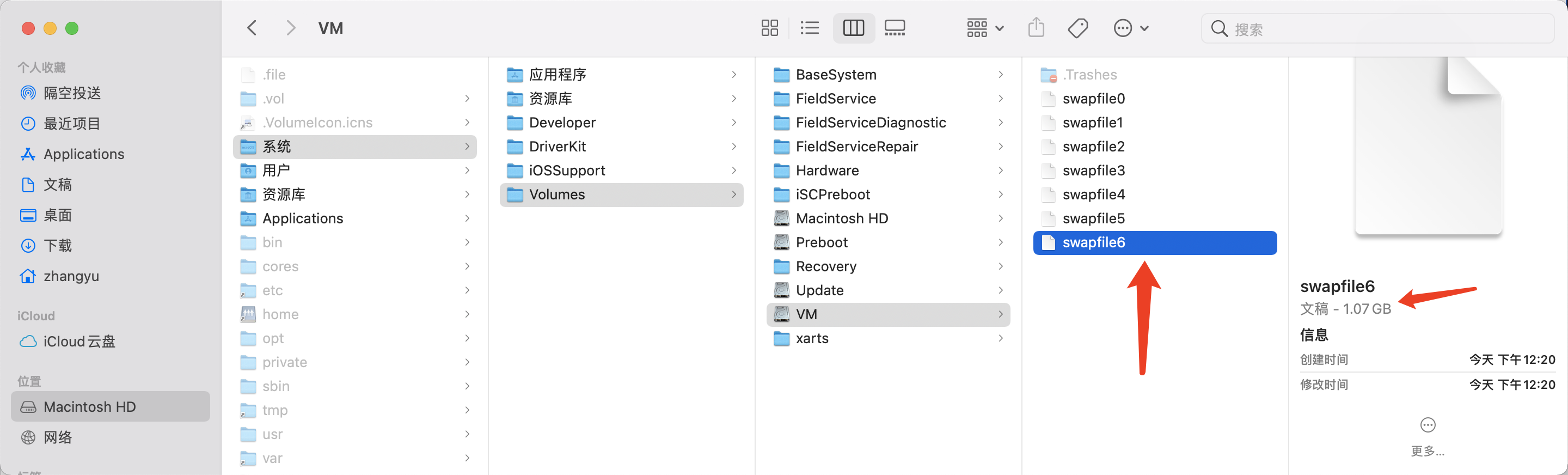
Task: Expand the private folder chevron
Action: pos(467,362)
